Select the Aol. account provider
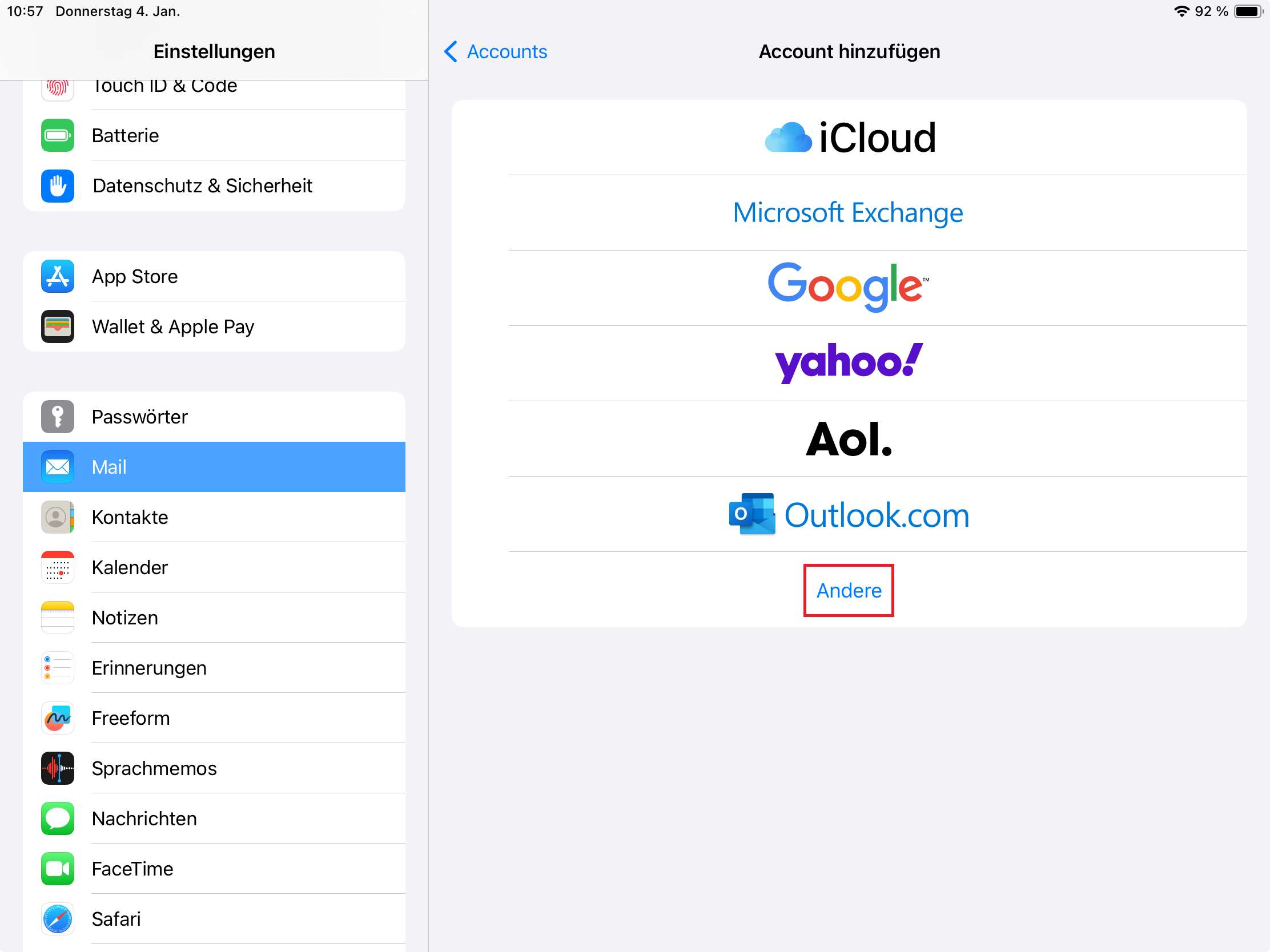 pyautogui.click(x=849, y=439)
